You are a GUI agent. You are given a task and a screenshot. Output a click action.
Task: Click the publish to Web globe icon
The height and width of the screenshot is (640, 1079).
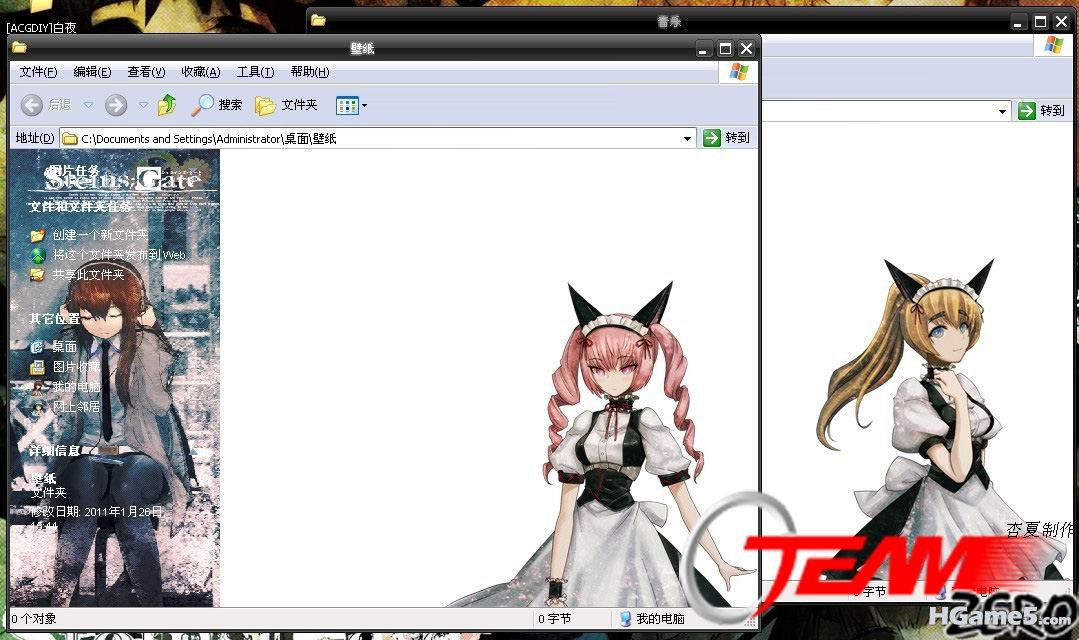38,255
